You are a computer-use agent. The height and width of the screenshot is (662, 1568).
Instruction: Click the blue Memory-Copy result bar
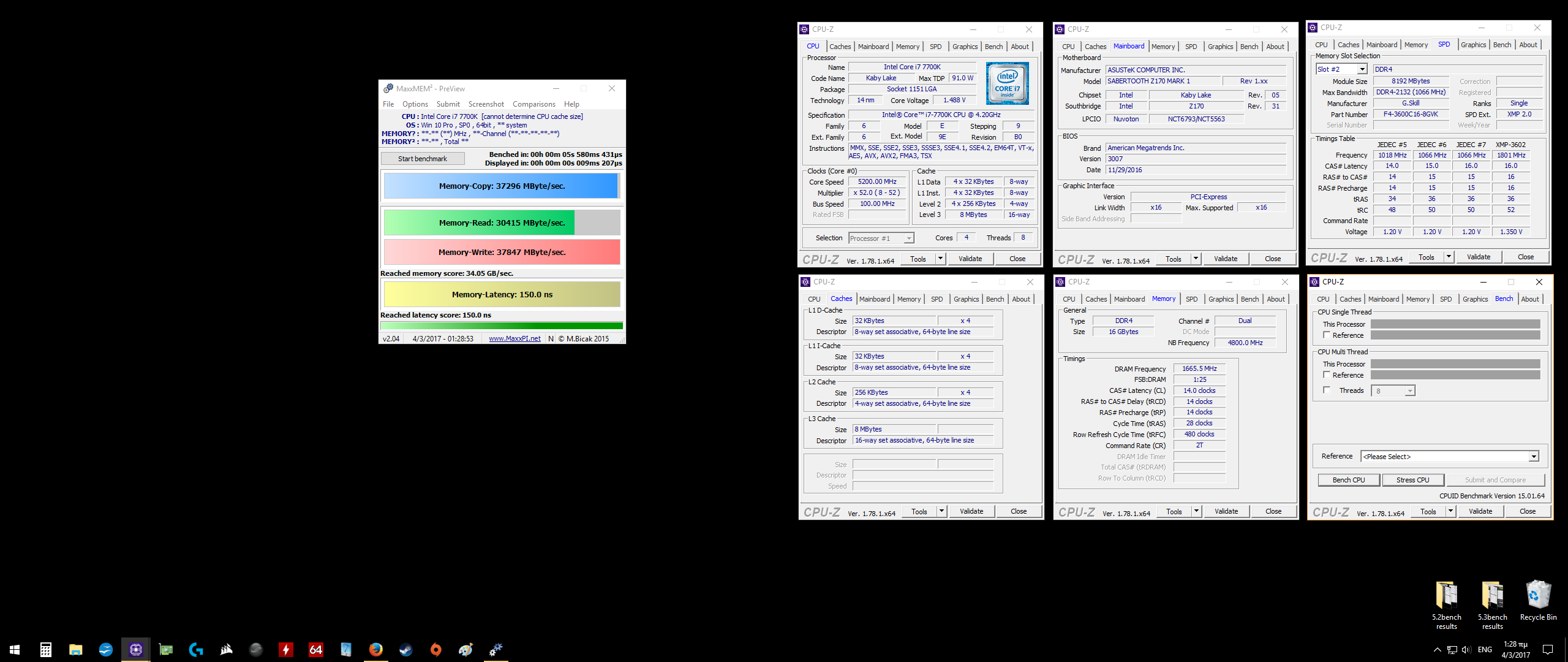(x=501, y=186)
